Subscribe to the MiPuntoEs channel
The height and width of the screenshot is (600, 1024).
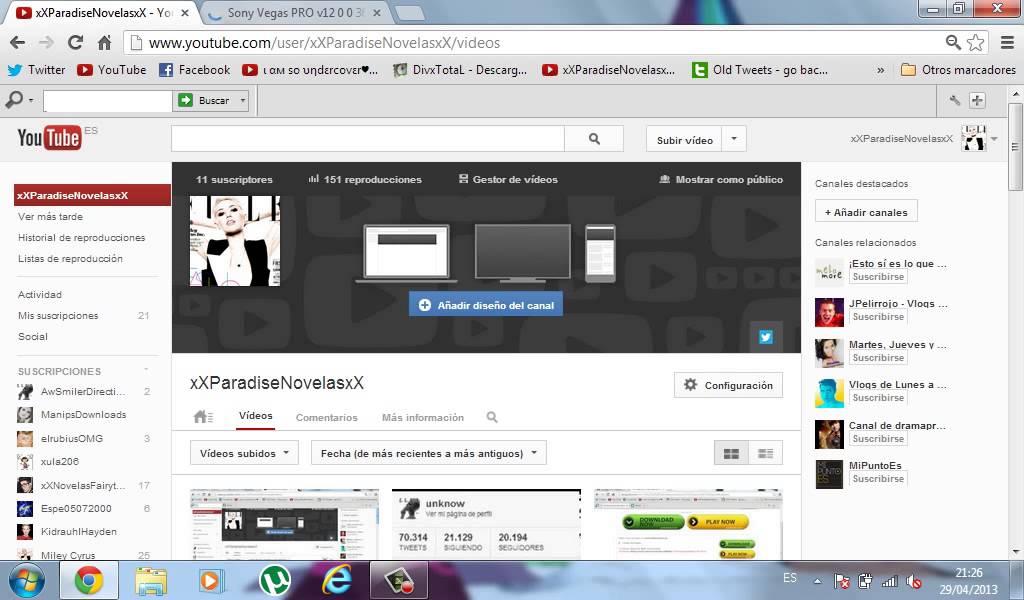point(878,479)
